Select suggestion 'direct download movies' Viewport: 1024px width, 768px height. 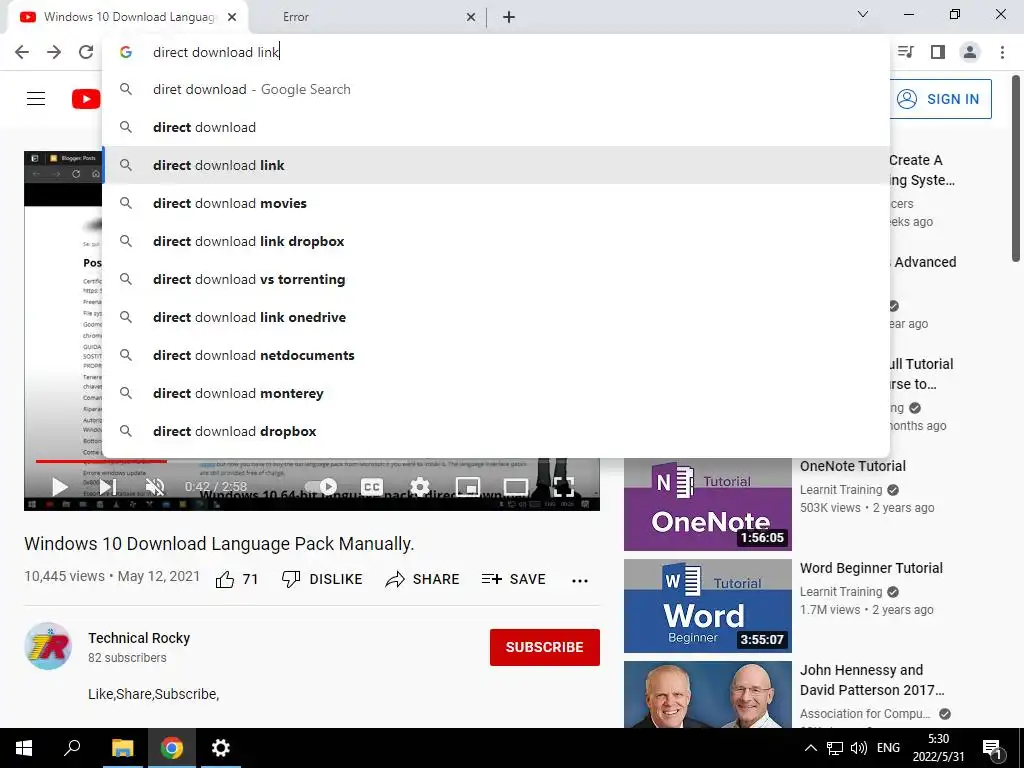496,203
